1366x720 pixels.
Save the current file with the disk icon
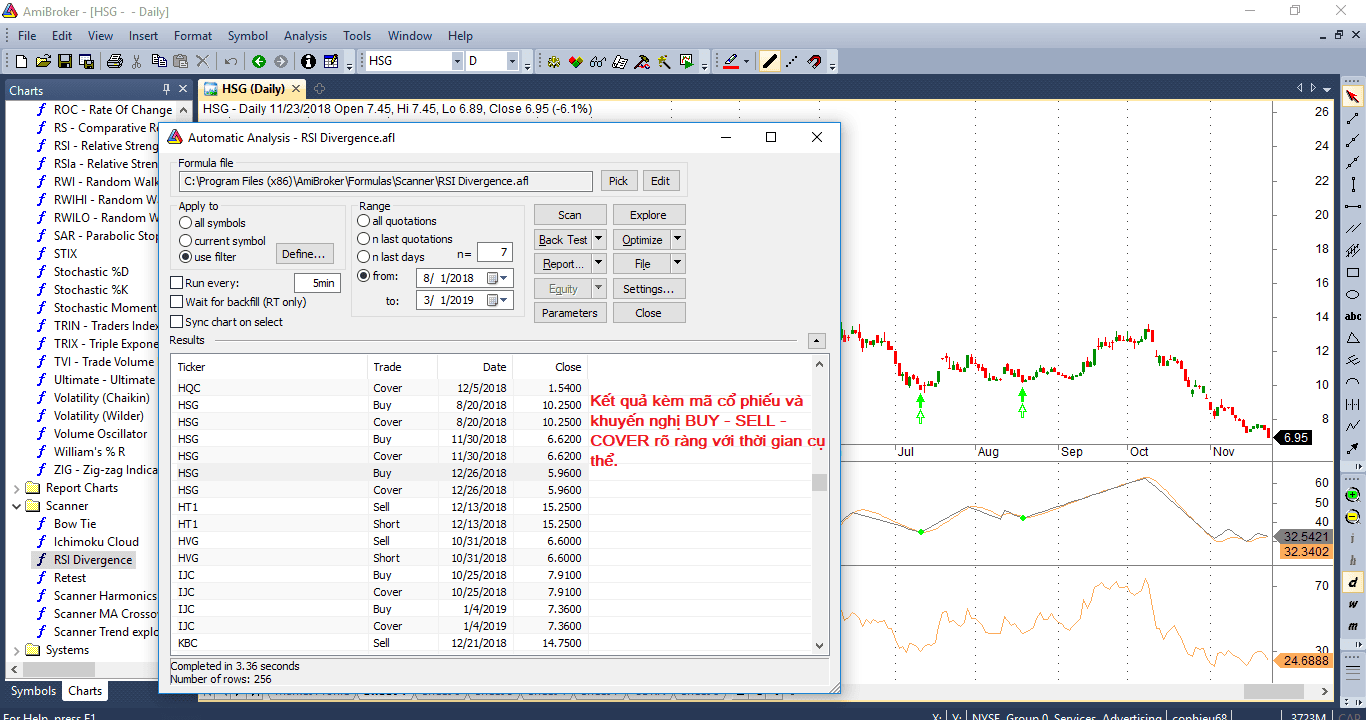[65, 62]
